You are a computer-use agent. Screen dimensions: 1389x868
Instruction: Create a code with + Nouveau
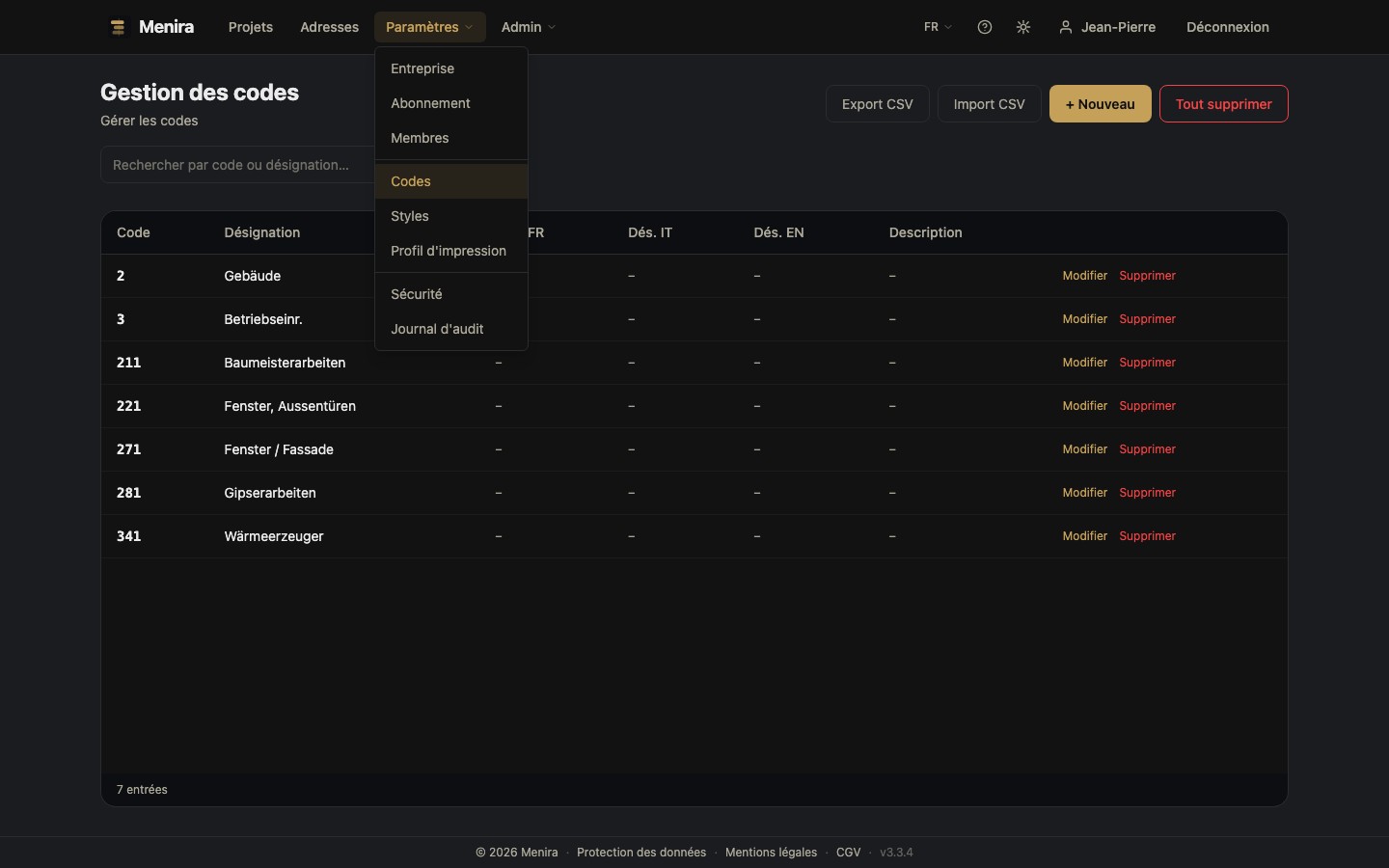click(1100, 104)
